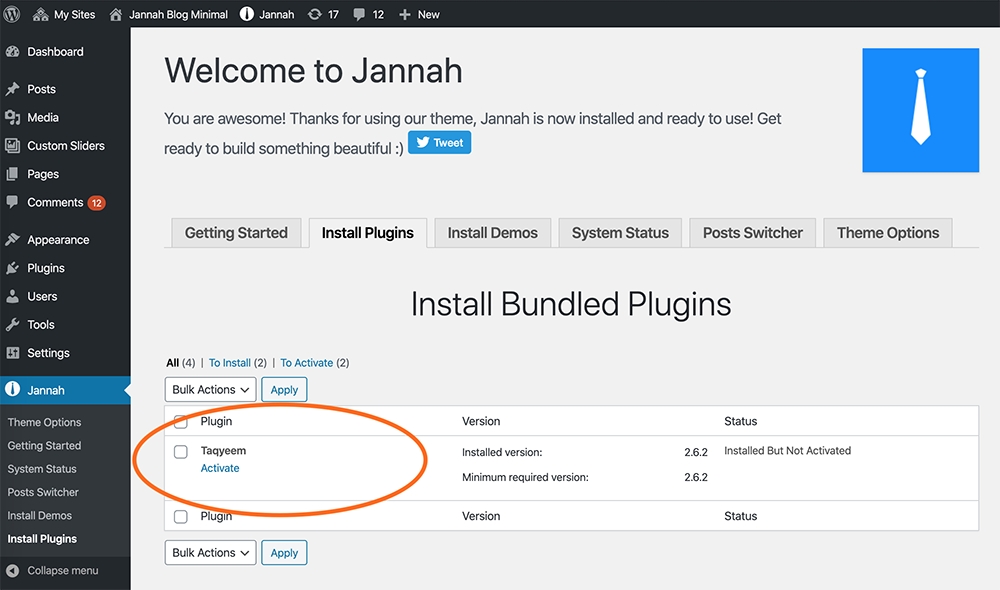Select all plugins with the header checkbox
The height and width of the screenshot is (590, 1000).
[x=180, y=422]
